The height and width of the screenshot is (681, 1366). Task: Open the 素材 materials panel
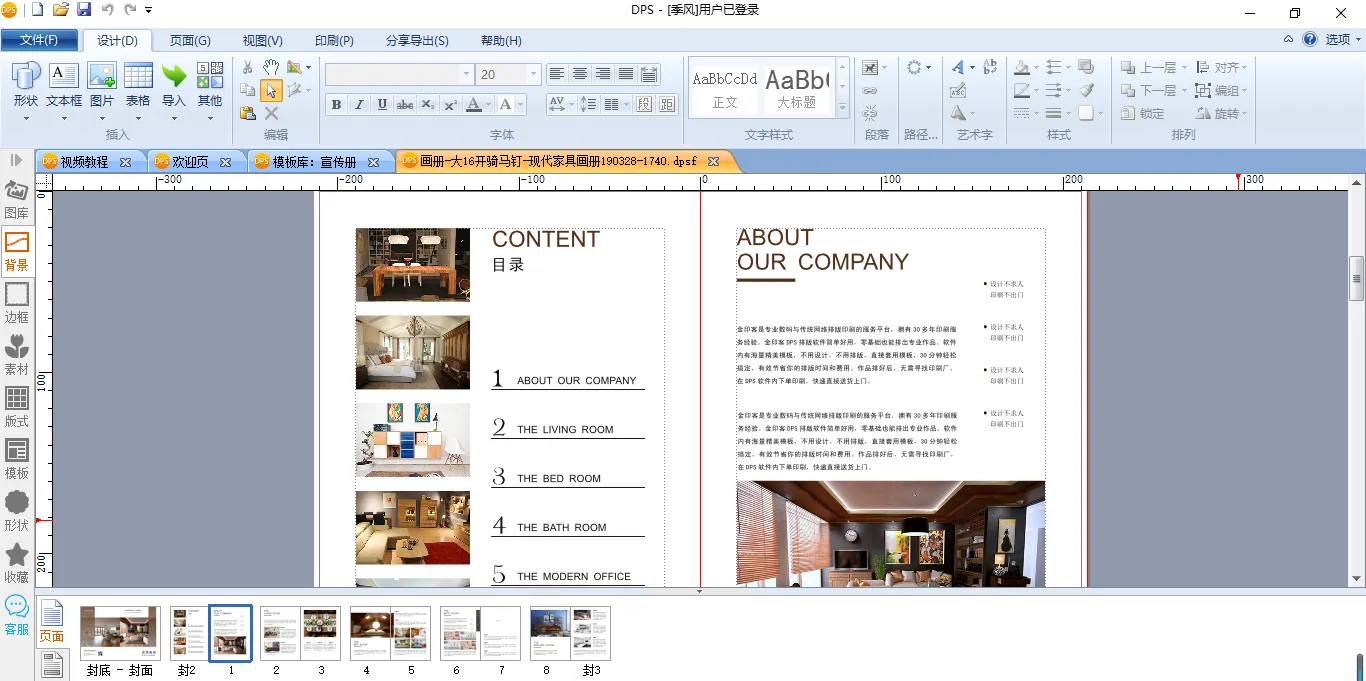tap(16, 356)
